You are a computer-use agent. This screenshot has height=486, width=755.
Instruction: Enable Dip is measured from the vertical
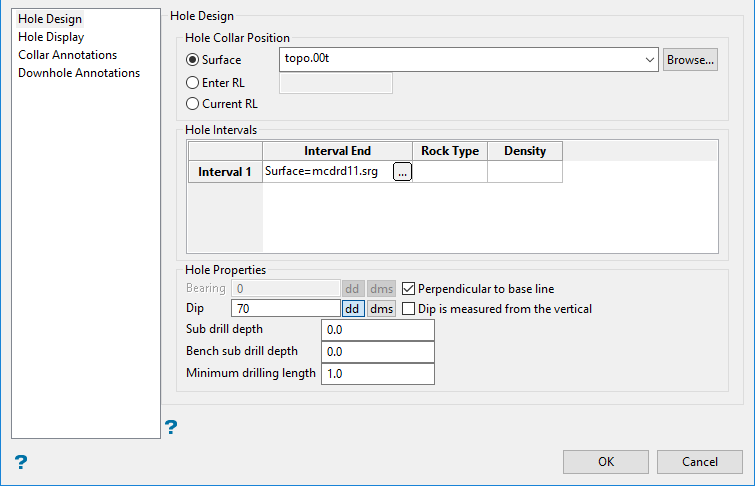coord(408,309)
